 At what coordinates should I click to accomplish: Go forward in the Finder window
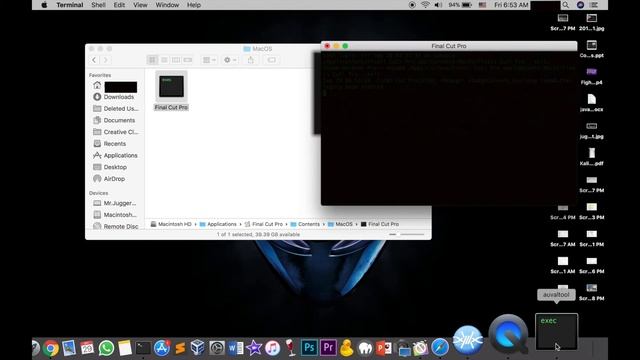(106, 60)
